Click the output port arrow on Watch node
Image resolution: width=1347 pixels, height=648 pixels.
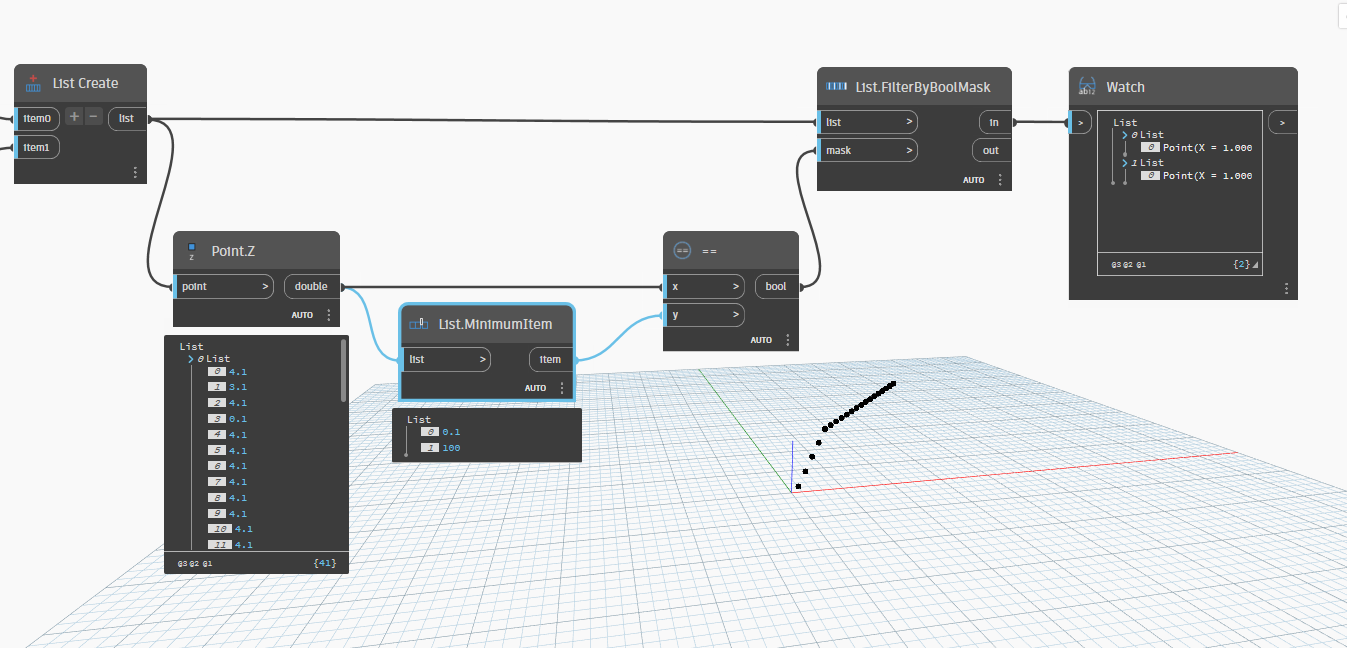pos(1281,121)
